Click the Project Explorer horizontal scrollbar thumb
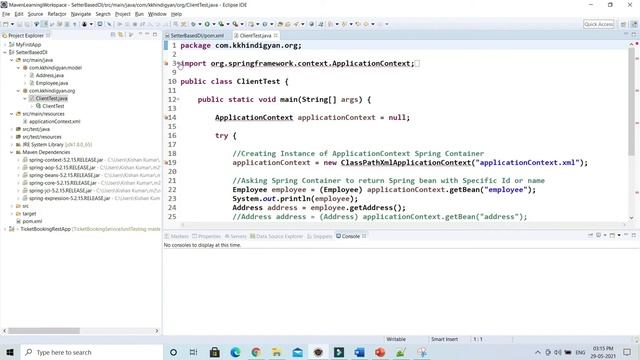Screen dimensions: 640x360 coord(44,331)
